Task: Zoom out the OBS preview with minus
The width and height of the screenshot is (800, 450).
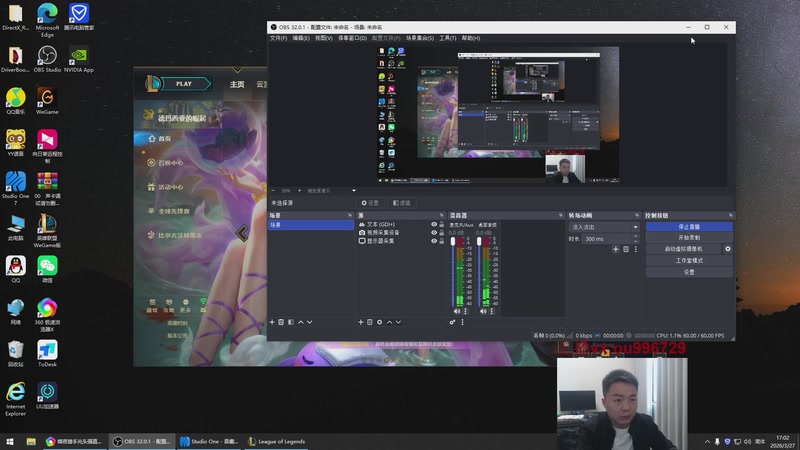Action: [273, 191]
